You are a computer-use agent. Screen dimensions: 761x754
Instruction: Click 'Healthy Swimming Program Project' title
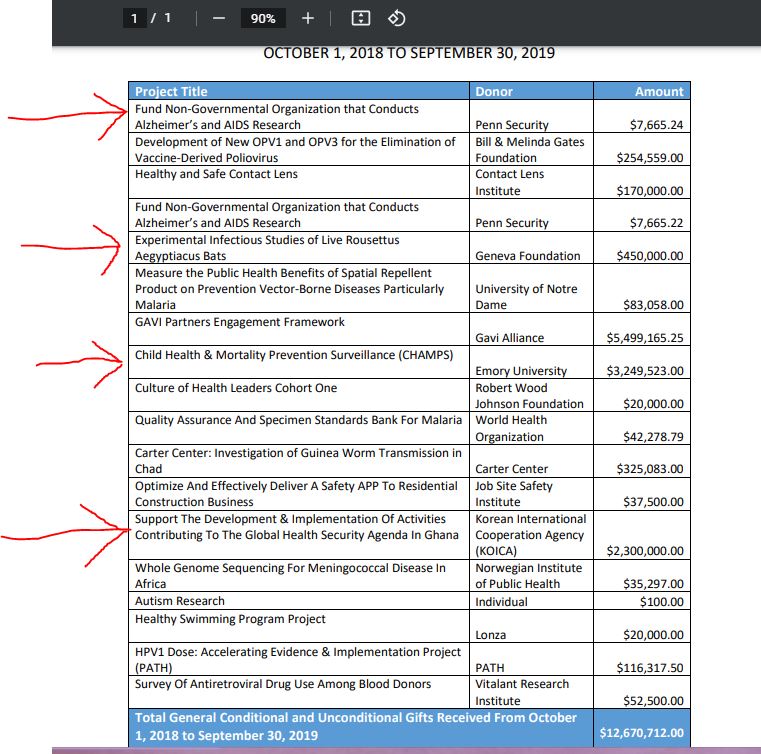[230, 619]
